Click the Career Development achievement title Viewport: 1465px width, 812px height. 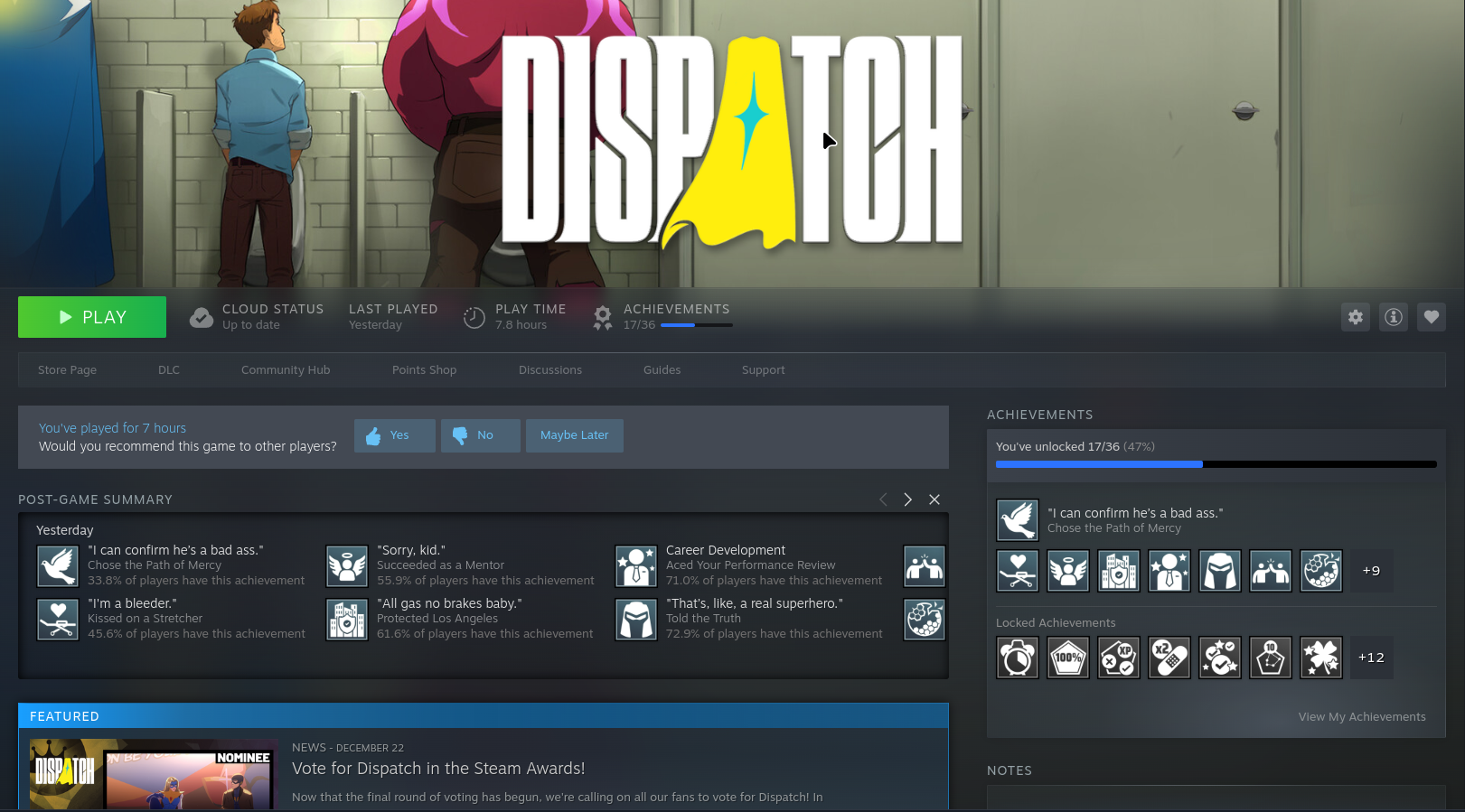726,550
